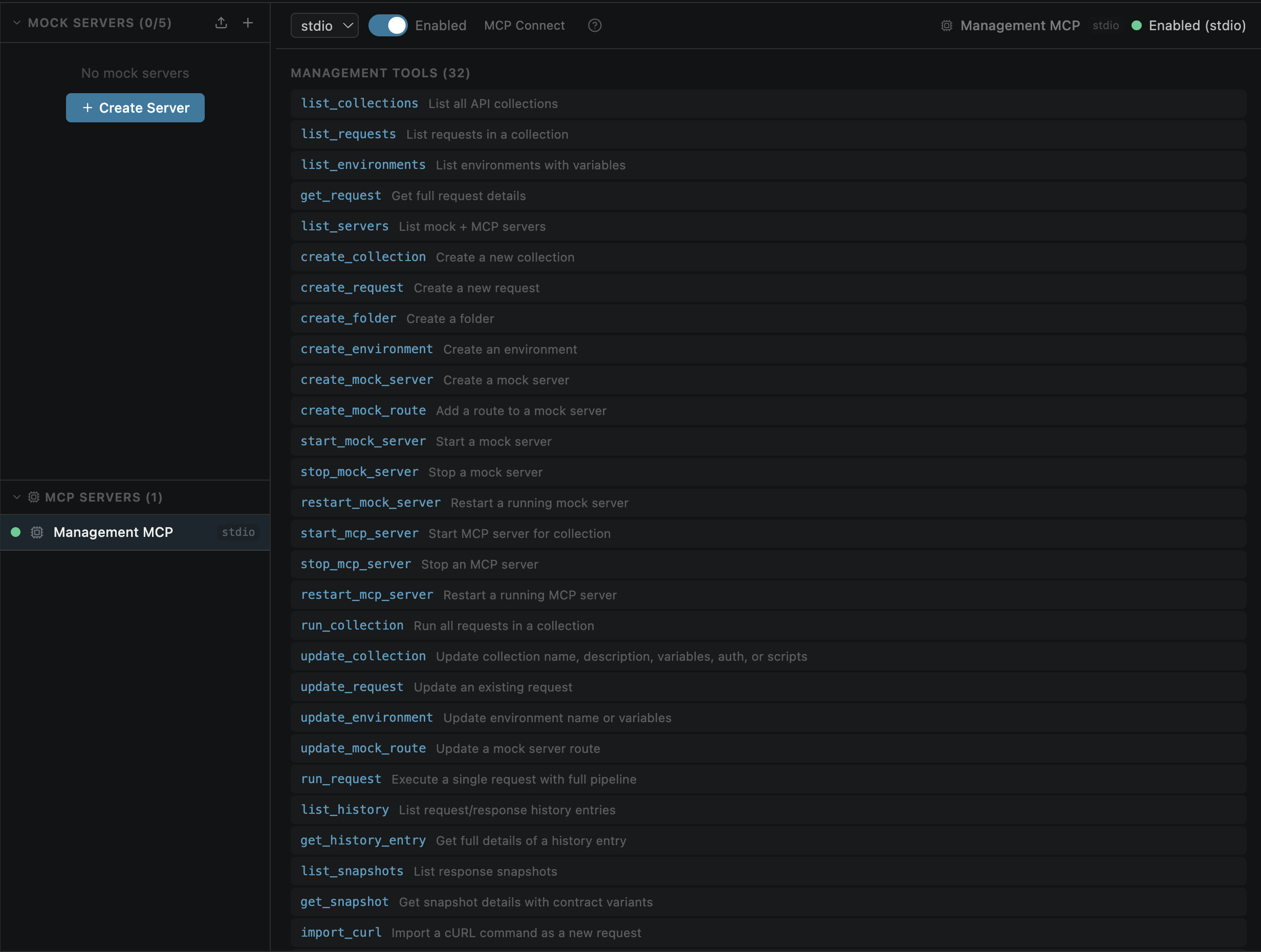Click the chip icon on Management MCP sidebar row
Viewport: 1261px width, 952px height.
pyautogui.click(x=37, y=532)
